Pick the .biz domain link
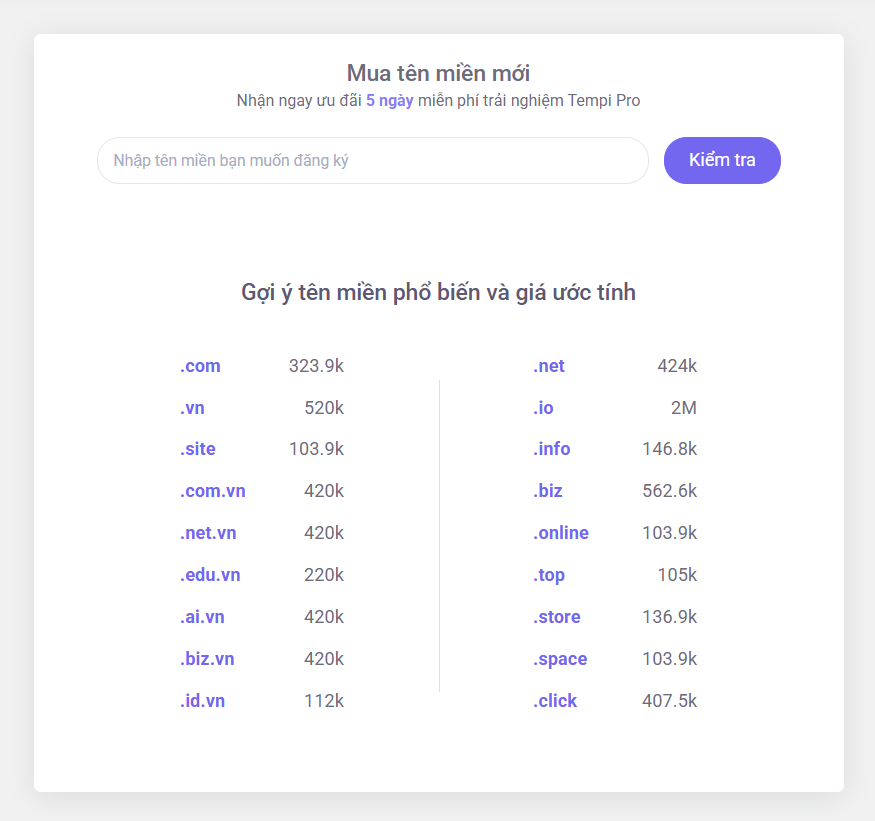875x821 pixels. pos(547,491)
